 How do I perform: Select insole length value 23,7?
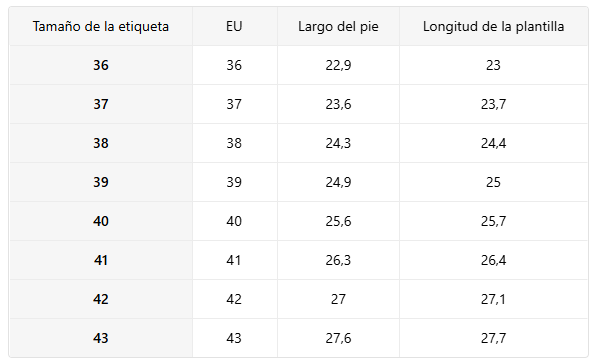point(493,104)
